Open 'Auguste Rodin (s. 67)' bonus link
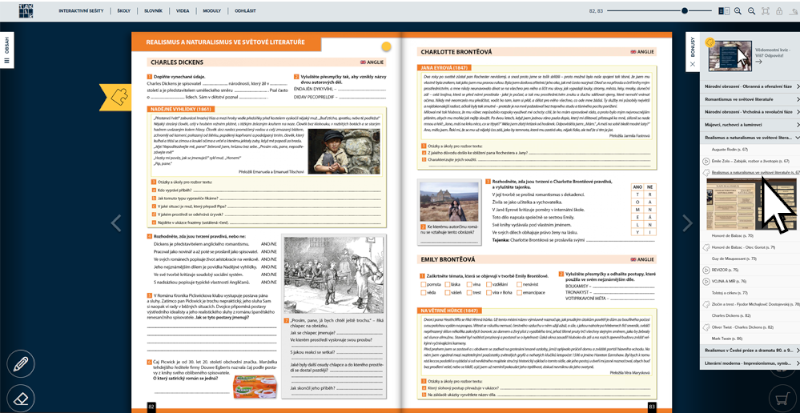The width and height of the screenshot is (800, 413). [730, 150]
